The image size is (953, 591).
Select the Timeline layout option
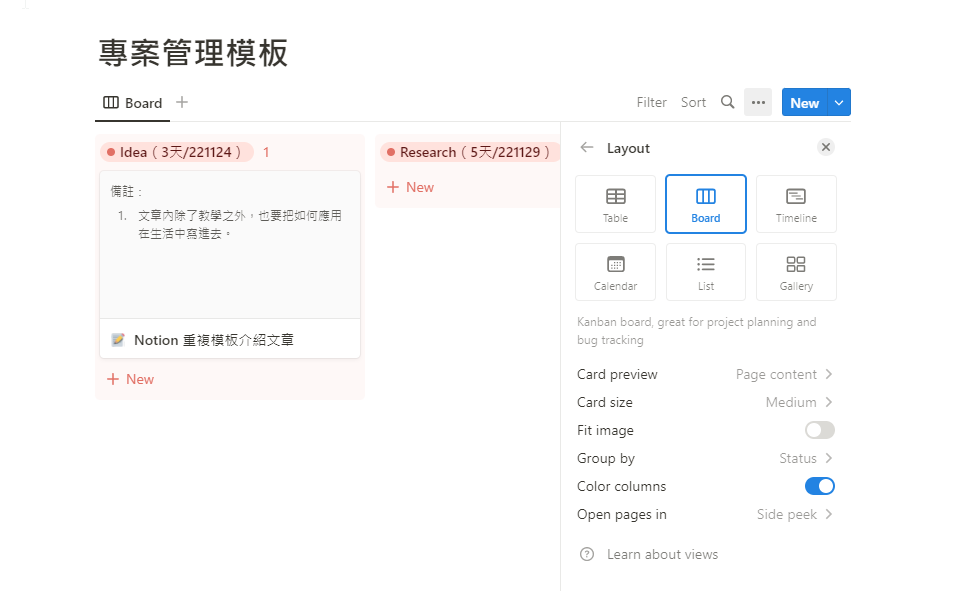click(x=796, y=204)
